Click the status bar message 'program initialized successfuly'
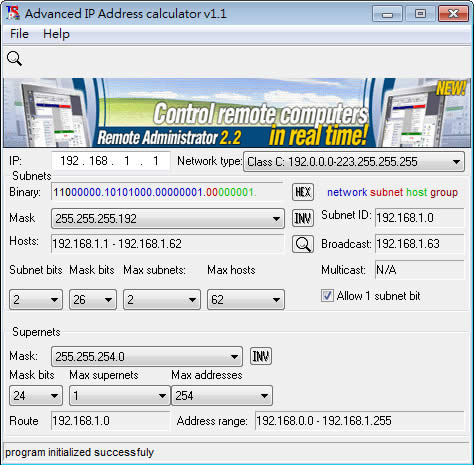 tap(79, 452)
